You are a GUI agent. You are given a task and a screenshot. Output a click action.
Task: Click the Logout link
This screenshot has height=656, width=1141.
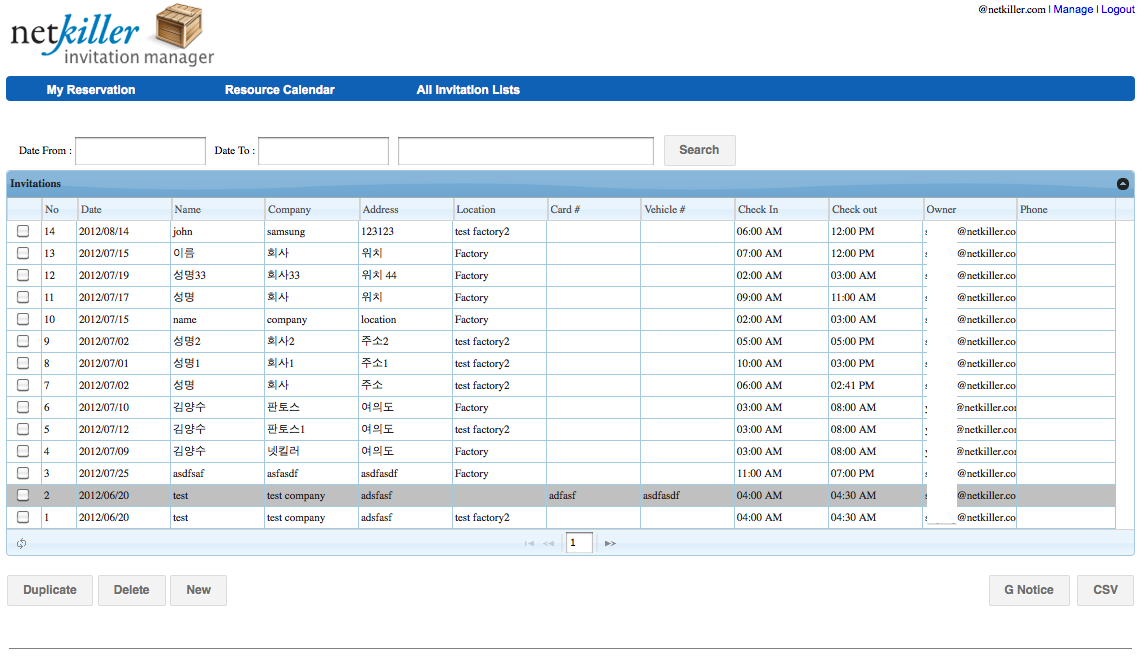point(1118,9)
